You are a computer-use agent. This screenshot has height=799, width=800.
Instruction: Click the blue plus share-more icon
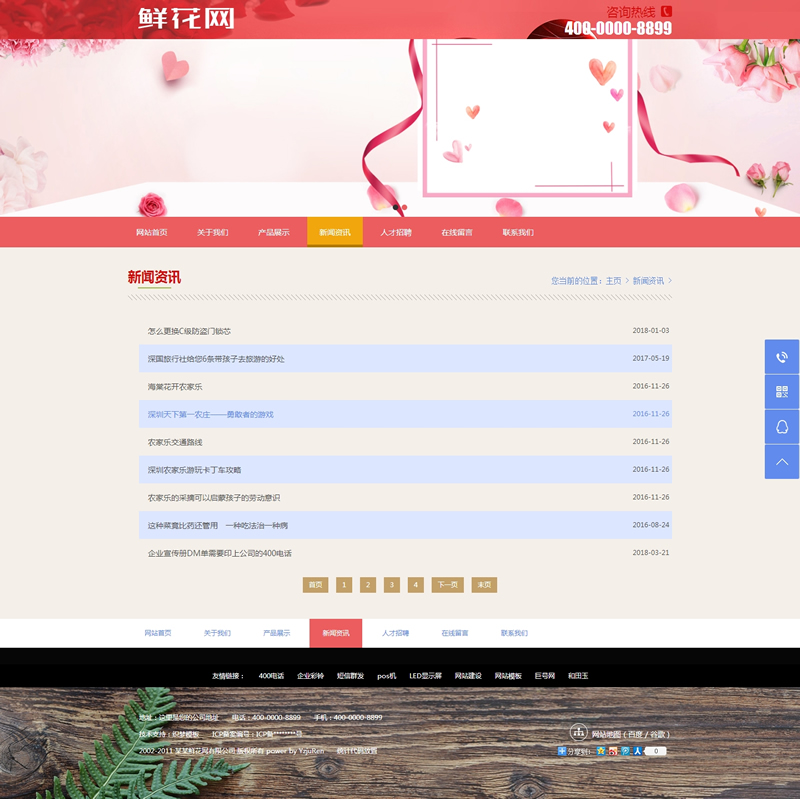562,751
